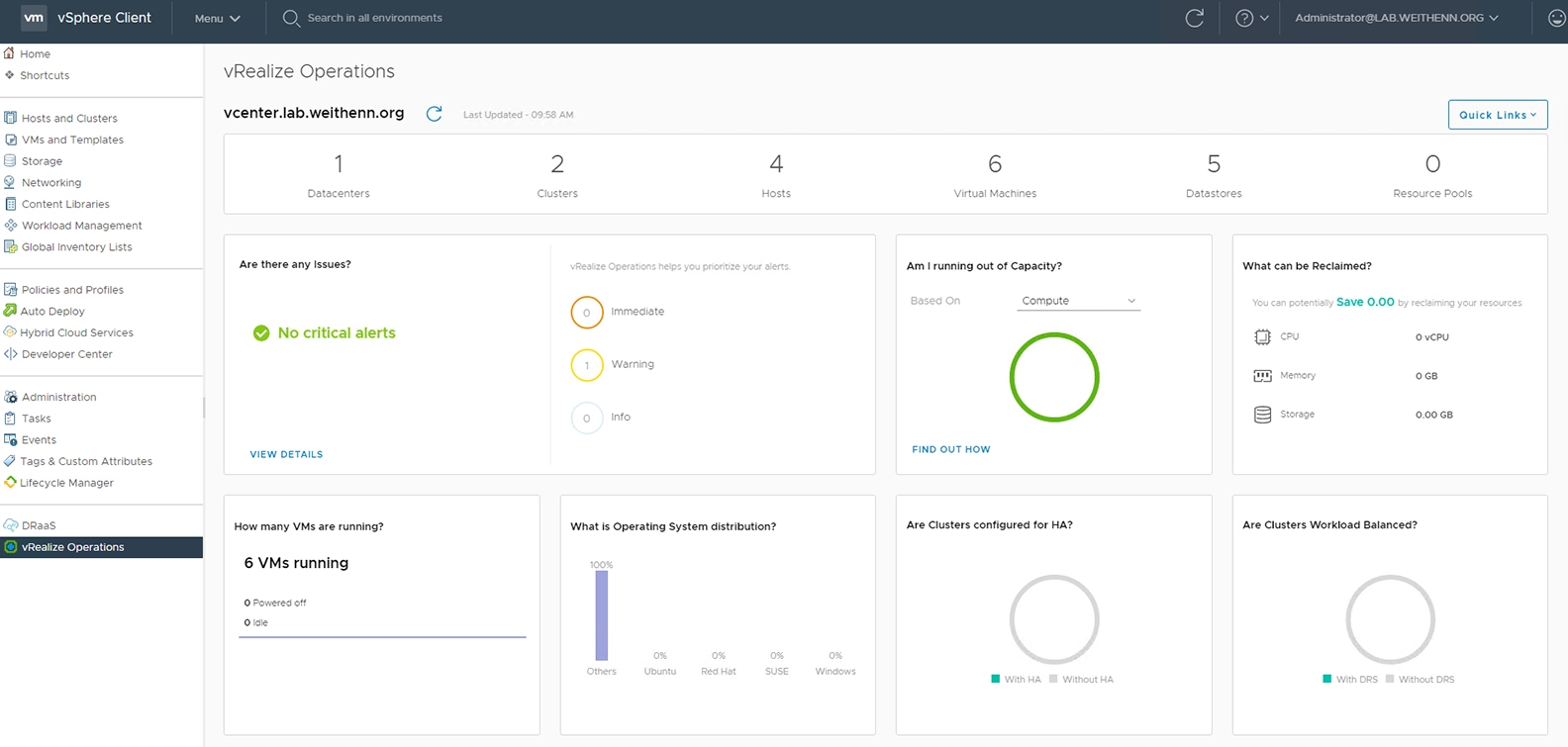Image resolution: width=1568 pixels, height=747 pixels.
Task: Refresh using the top bar reload icon
Action: point(1195,18)
